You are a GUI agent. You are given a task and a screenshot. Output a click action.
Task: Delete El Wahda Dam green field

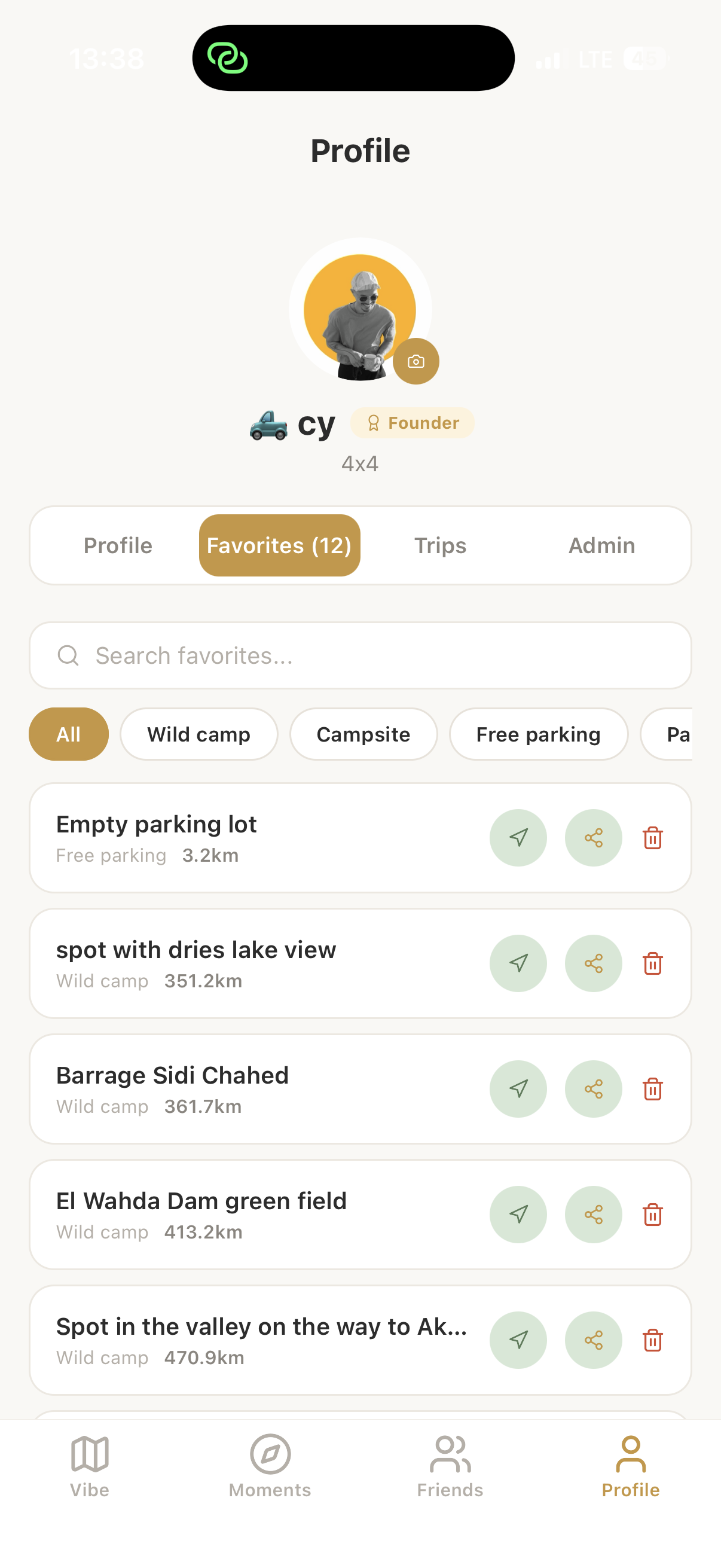(x=652, y=1215)
